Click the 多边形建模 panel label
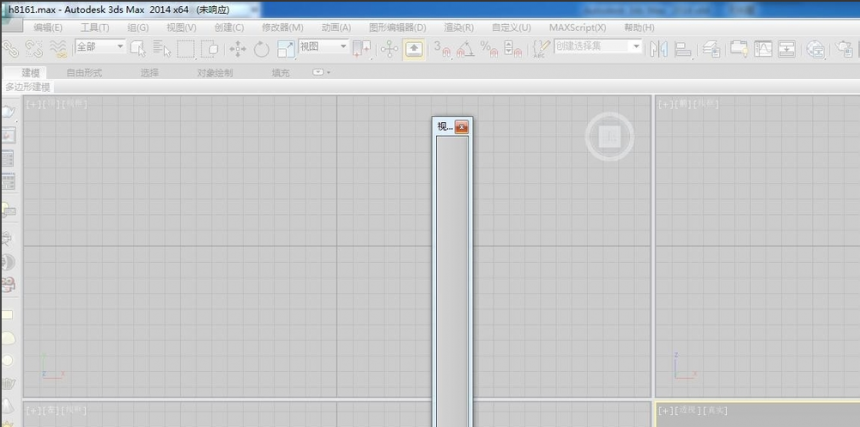This screenshot has height=427, width=860. coord(28,87)
